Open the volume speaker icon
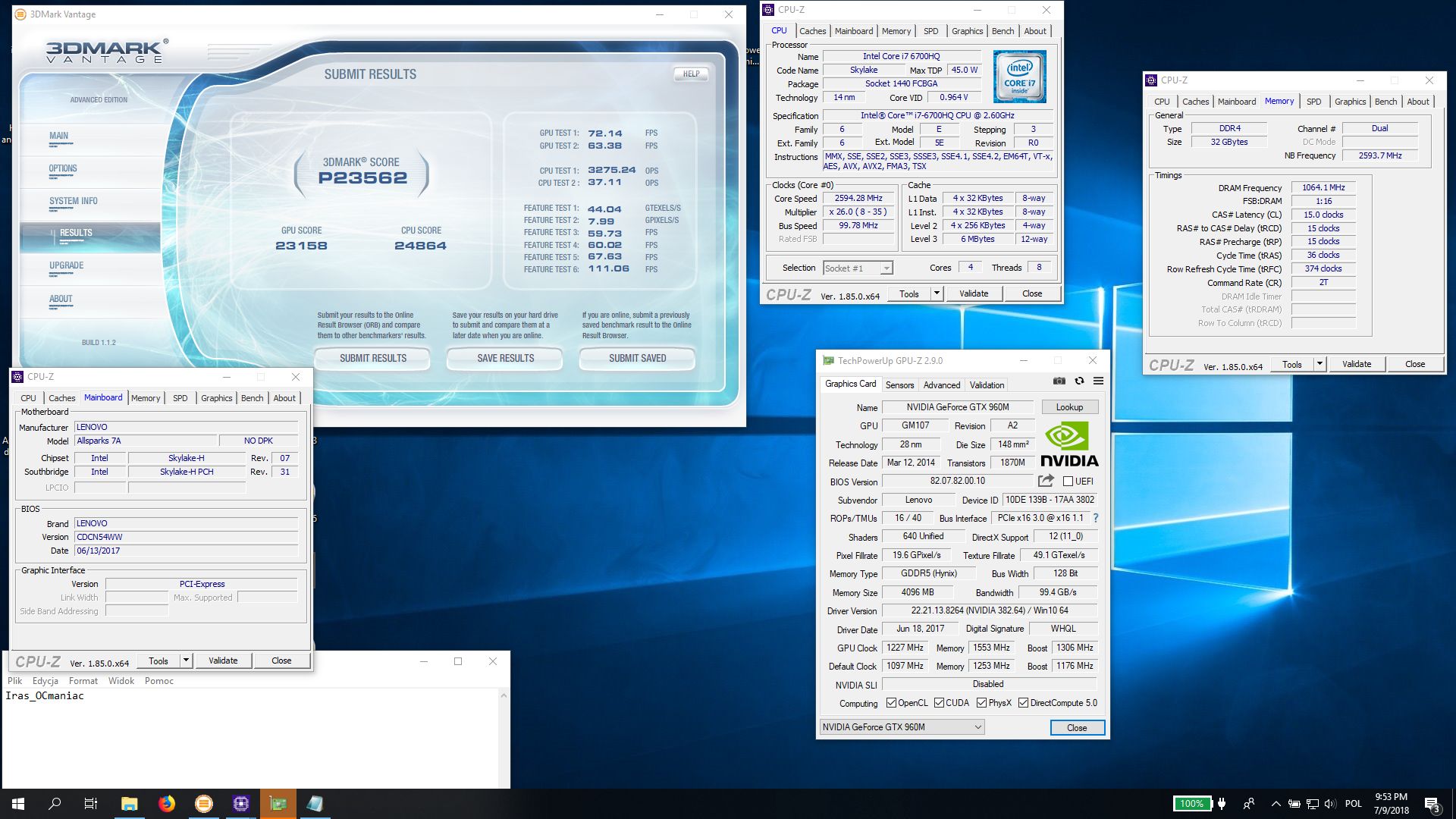The image size is (1456, 819). pos(1330,804)
